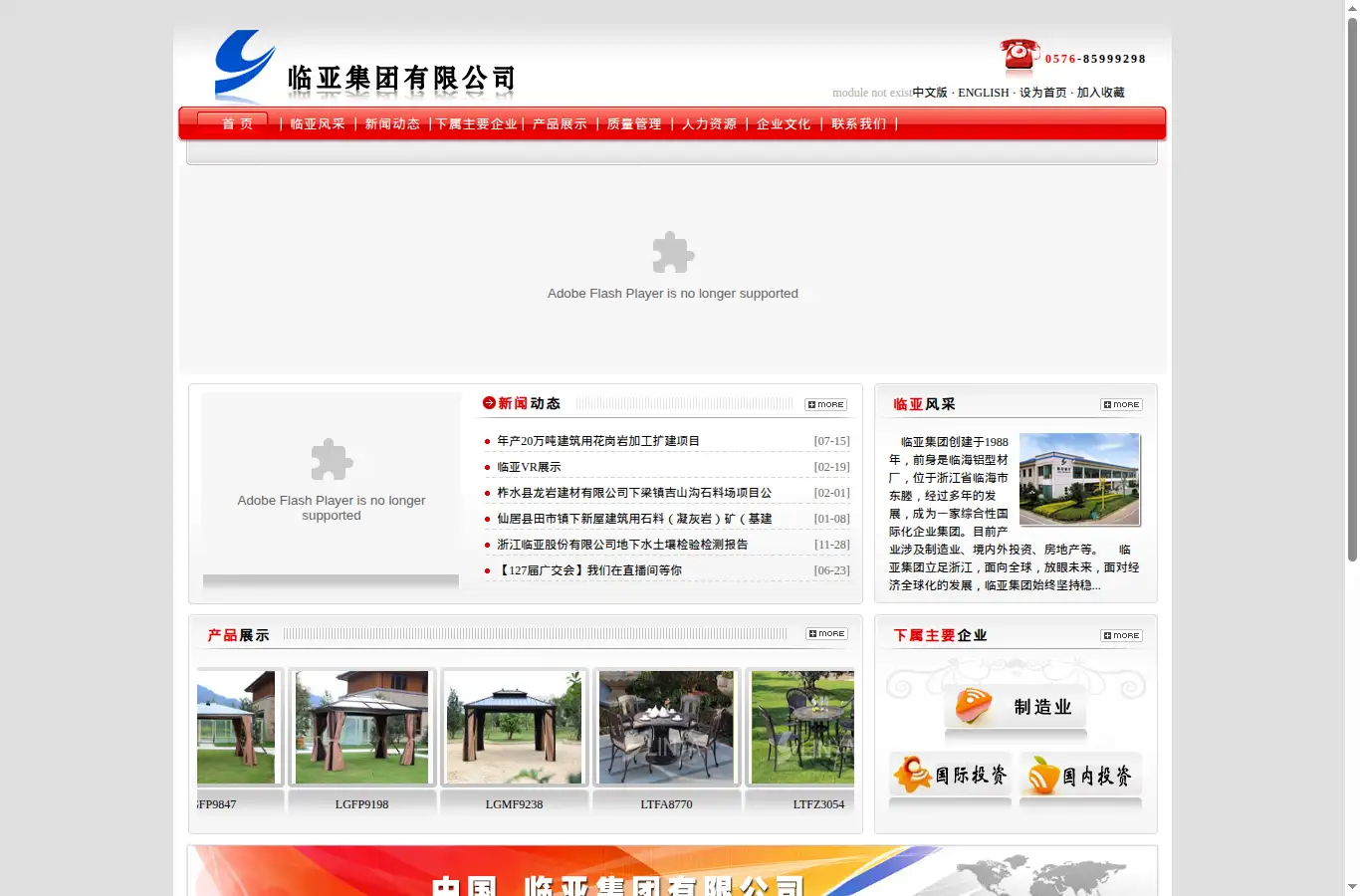
Task: Open LTFA8770 dining set thumbnail
Action: [x=666, y=727]
